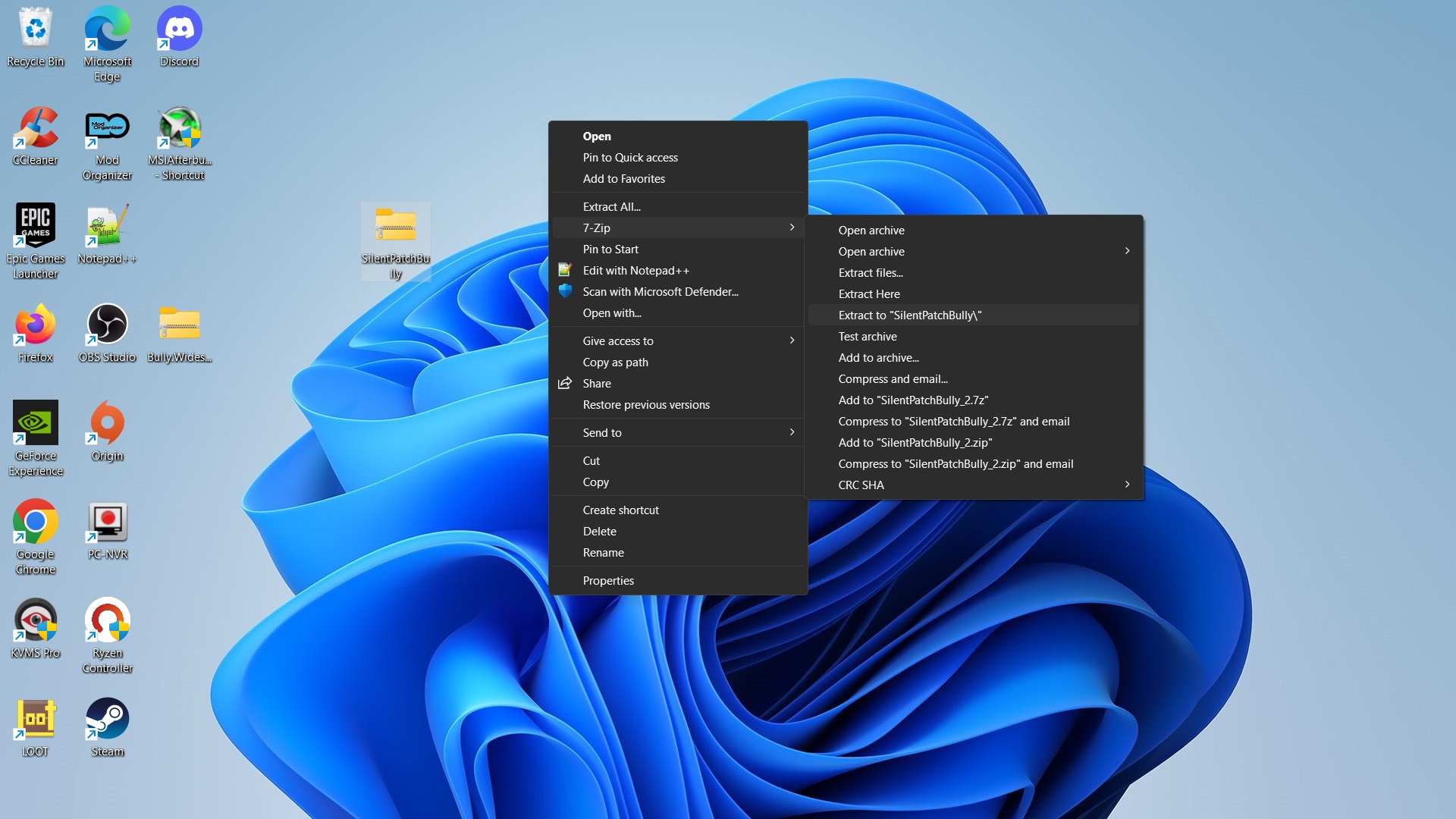Open the Discord desktop icon
Viewport: 1456px width, 819px height.
(x=179, y=30)
